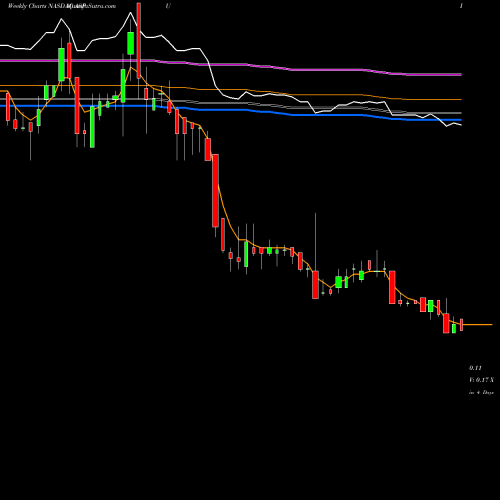Screen dimensions: 500x500
Task: Click the 'U' letter in the header
Action: (168, 6)
